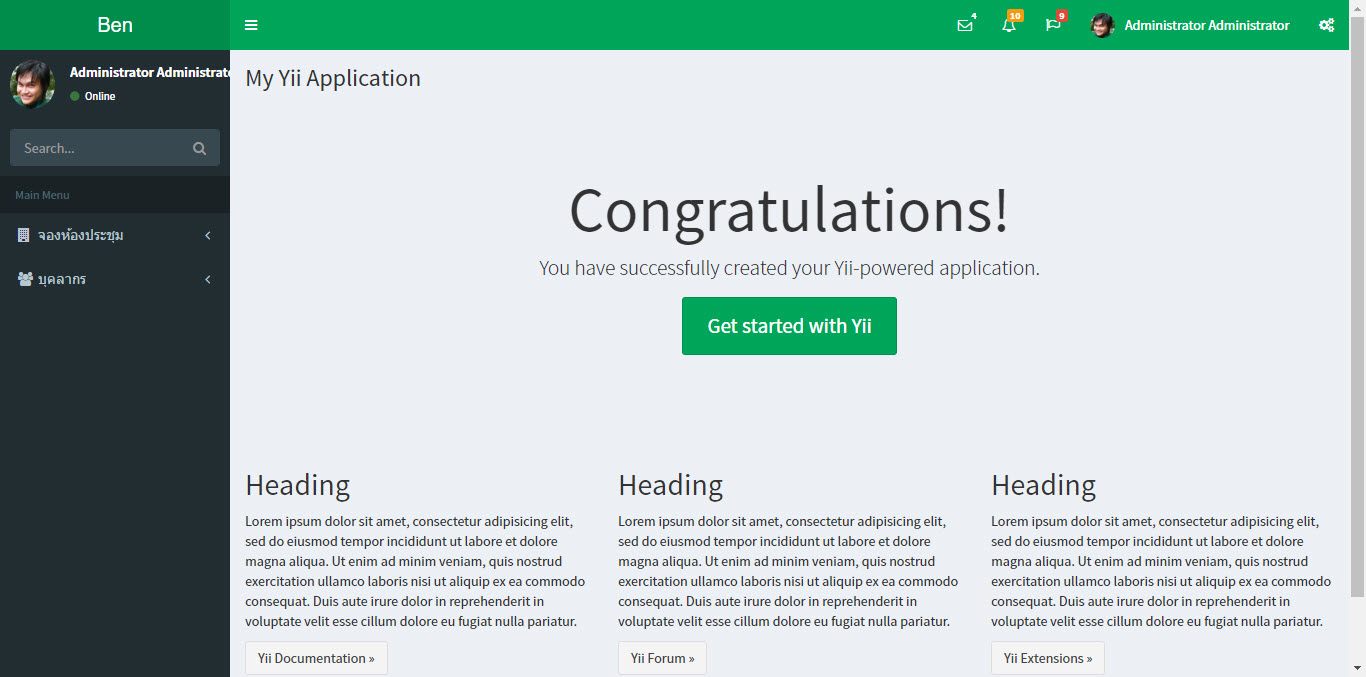Open notifications bell icon
Image resolution: width=1366 pixels, height=677 pixels.
point(1009,25)
